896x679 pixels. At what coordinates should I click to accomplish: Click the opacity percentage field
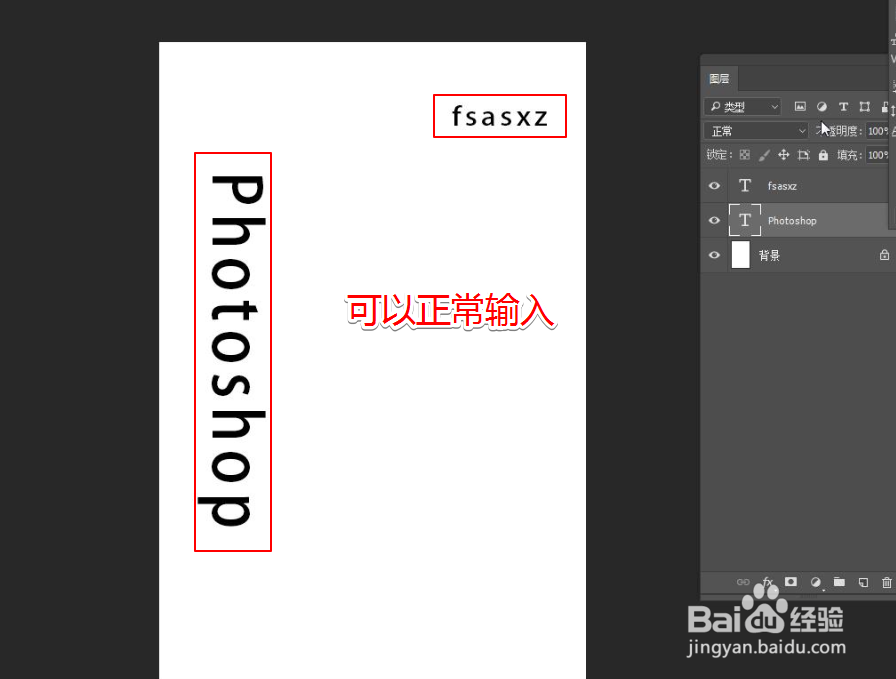click(x=878, y=131)
